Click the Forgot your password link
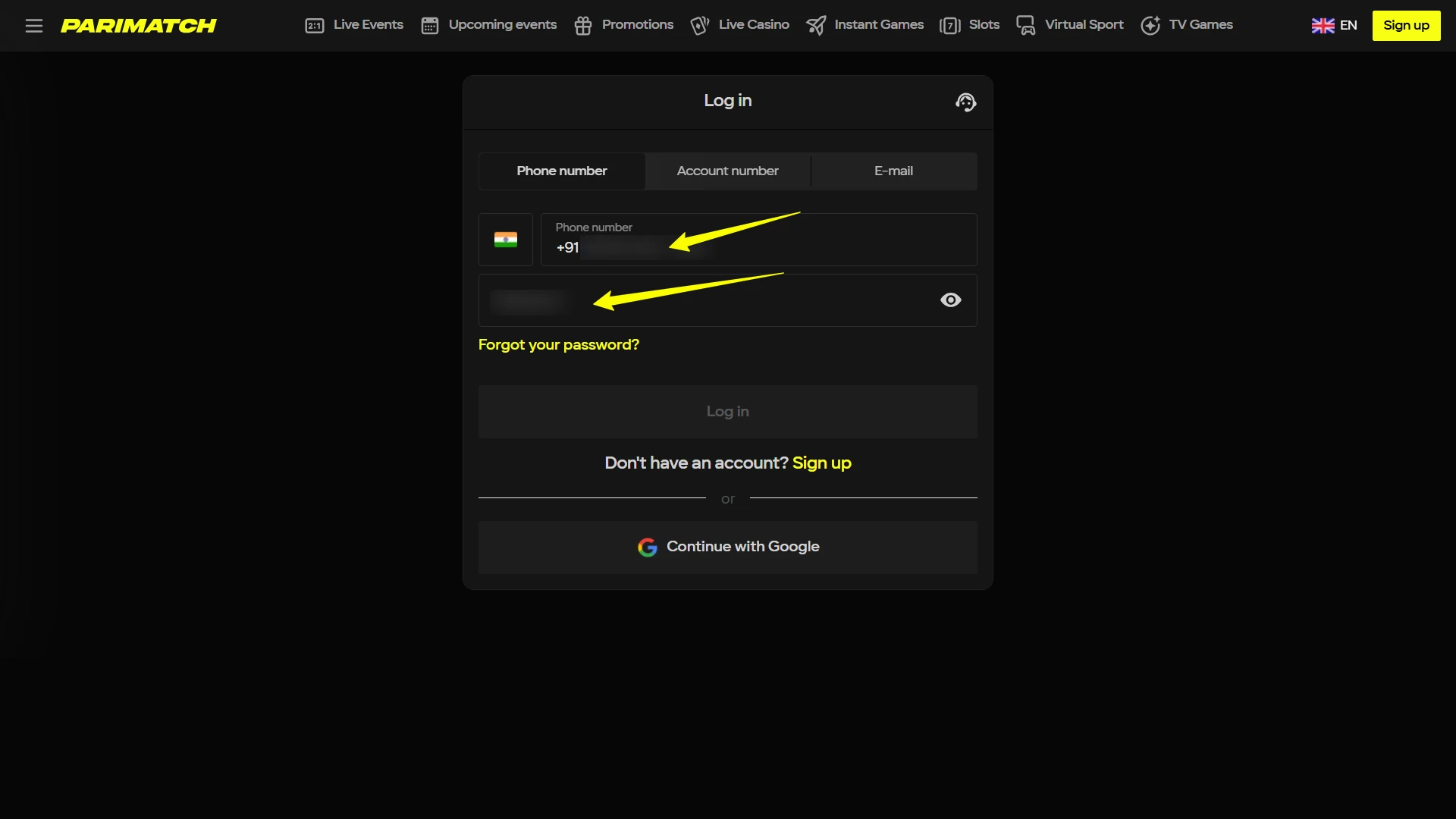The image size is (1456, 819). pos(559,345)
